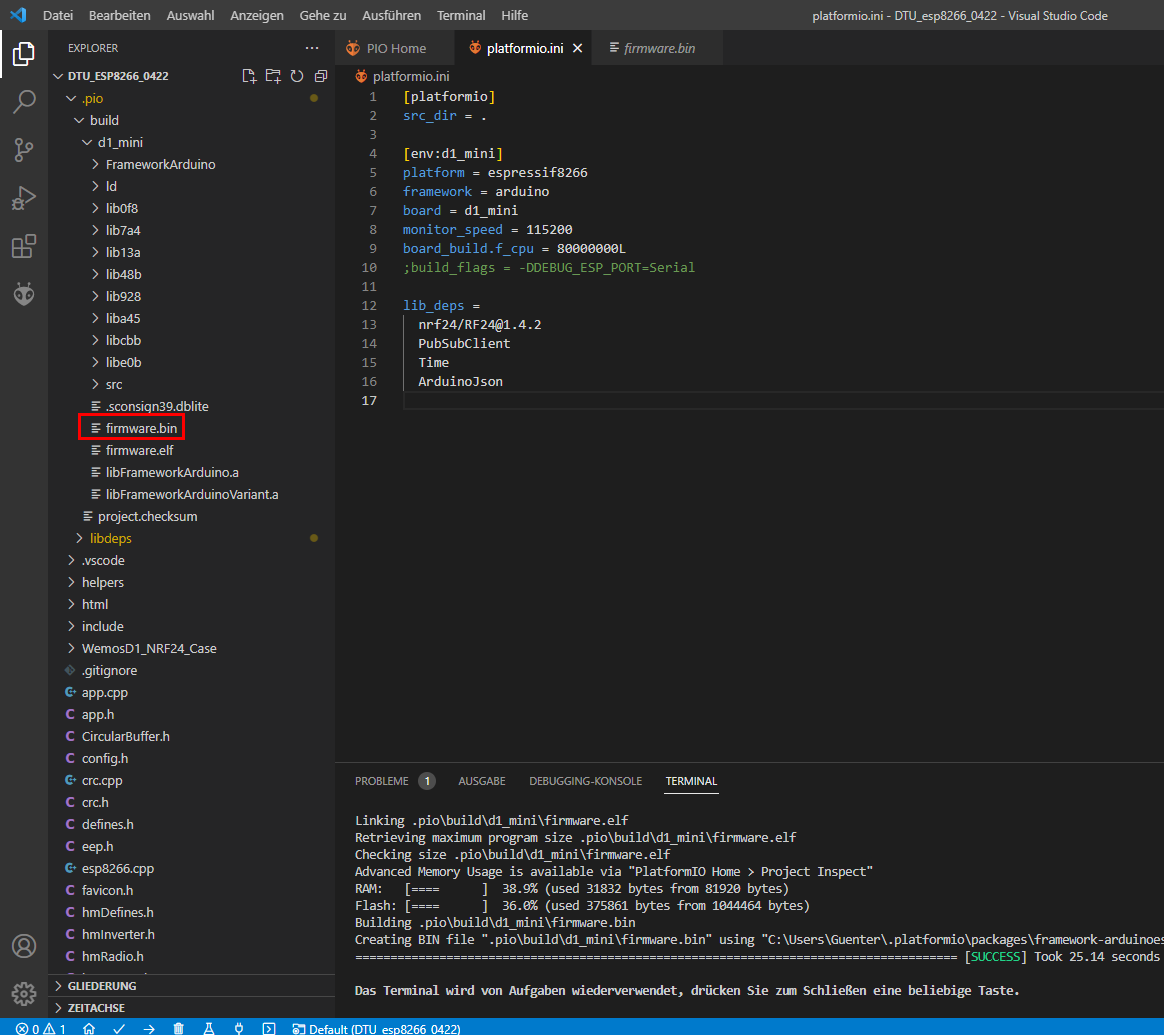Click the PlatformIO Test flask icon

209,1028
